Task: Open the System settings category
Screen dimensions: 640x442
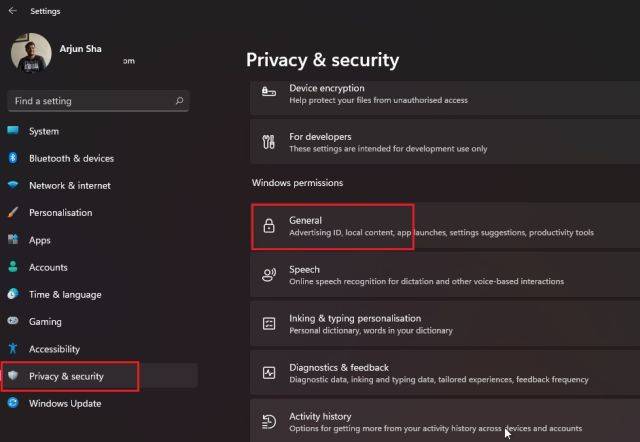Action: [x=44, y=131]
